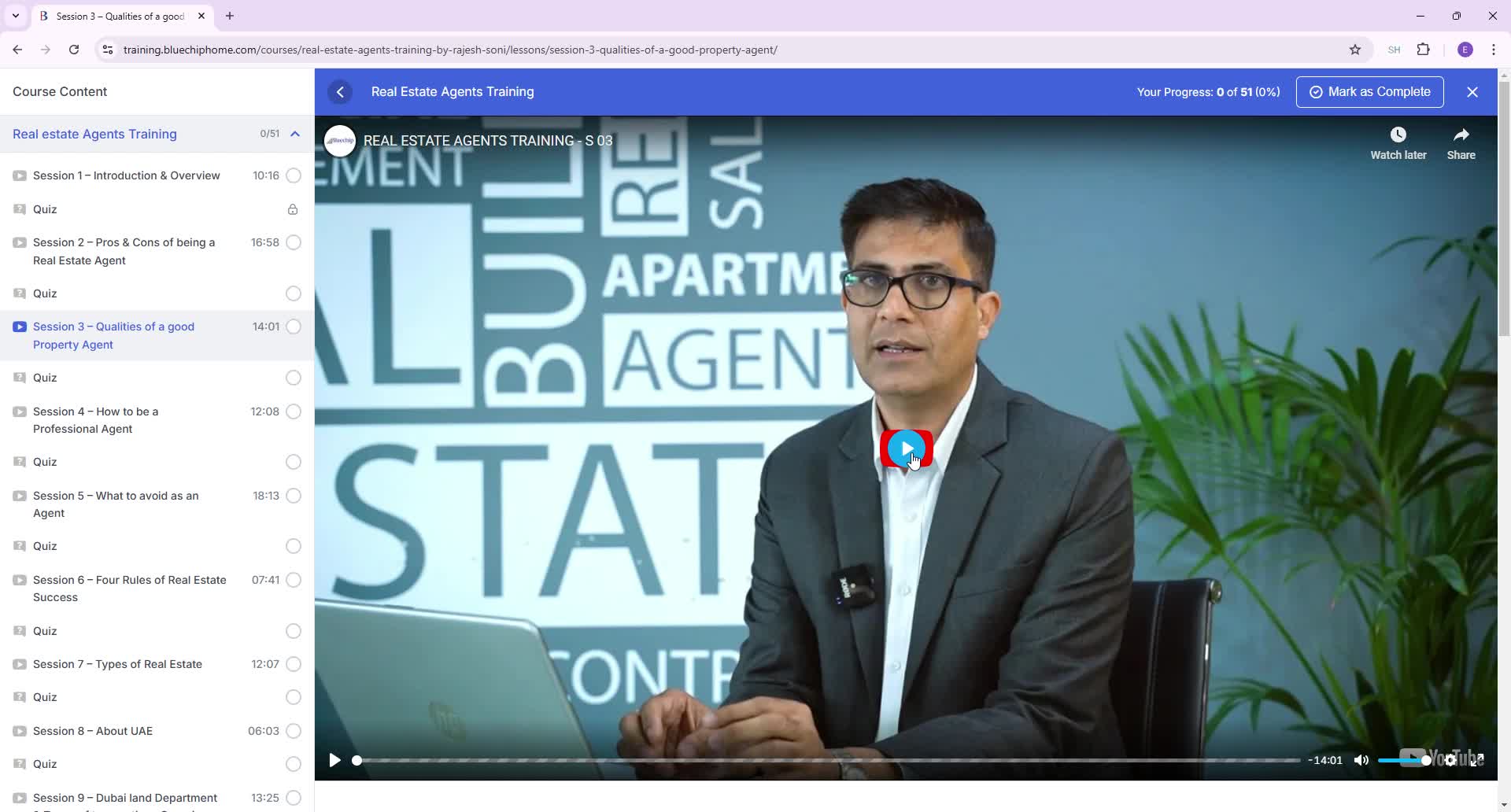1511x812 pixels.
Task: Select Session 8 – About UAE lesson
Action: click(x=92, y=730)
